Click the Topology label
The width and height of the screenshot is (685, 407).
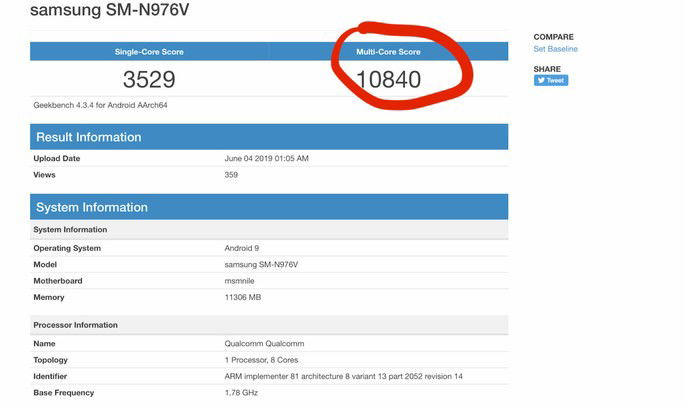[51, 360]
